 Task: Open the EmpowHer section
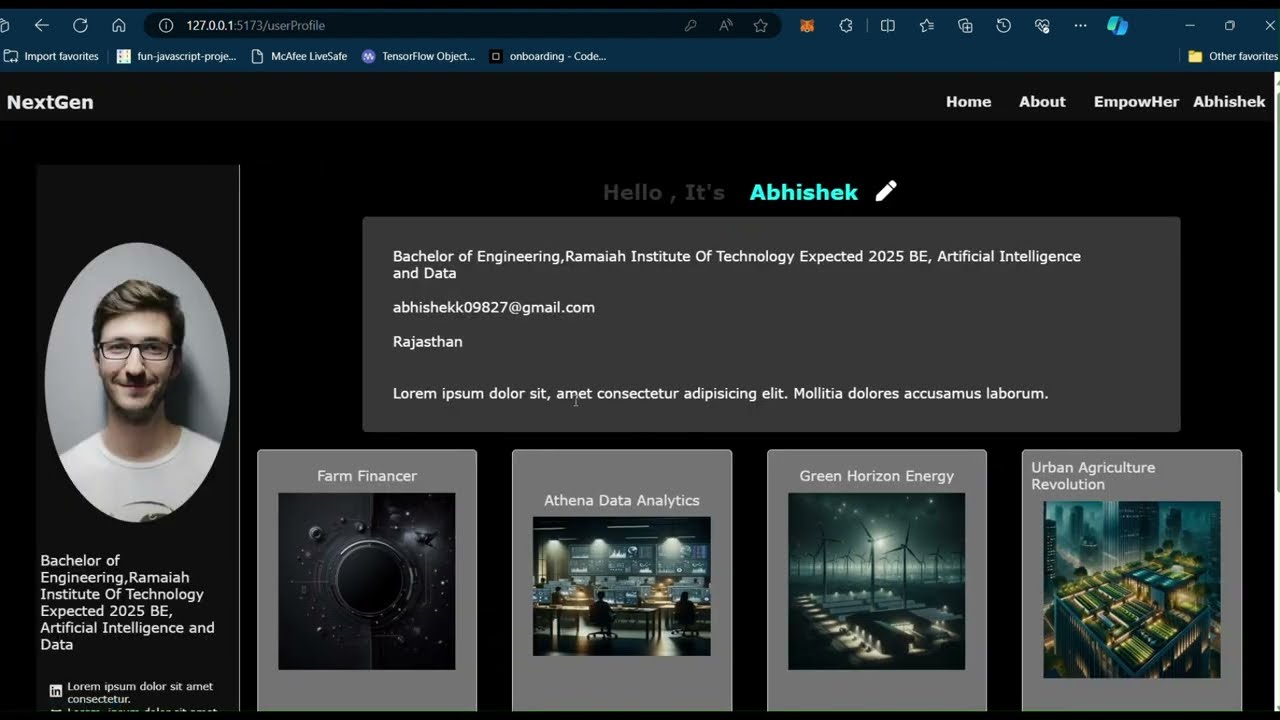(1136, 101)
